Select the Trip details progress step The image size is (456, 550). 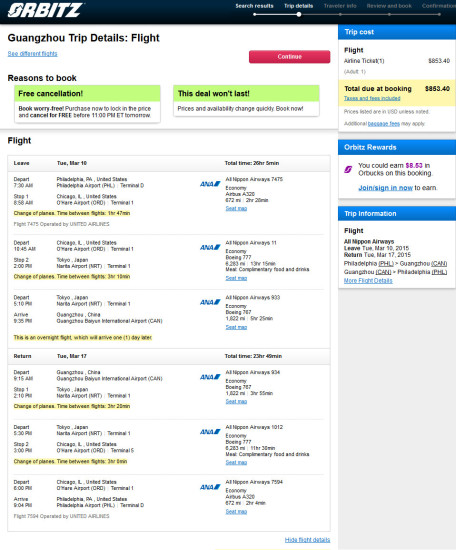(299, 6)
